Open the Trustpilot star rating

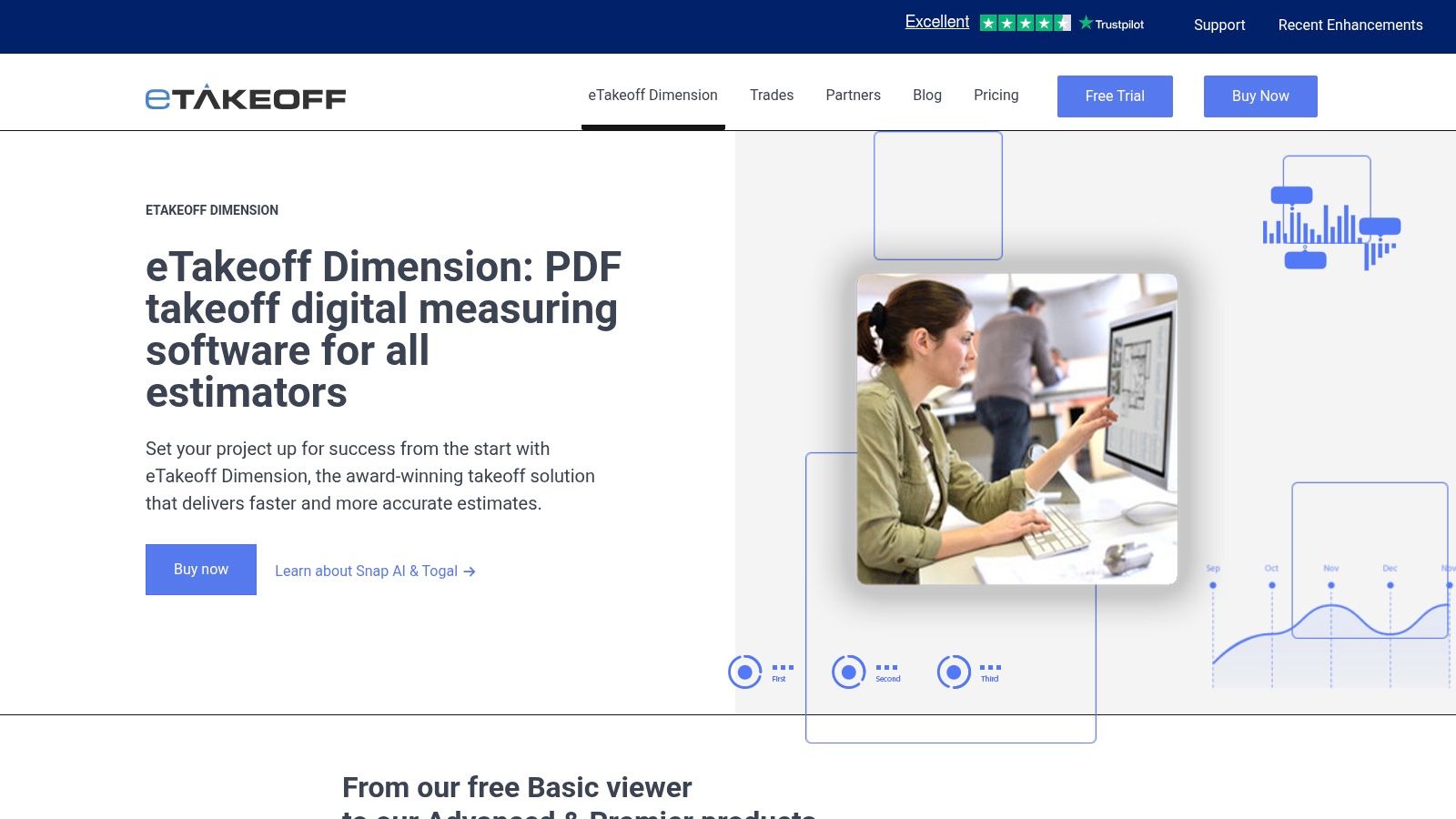[1025, 24]
